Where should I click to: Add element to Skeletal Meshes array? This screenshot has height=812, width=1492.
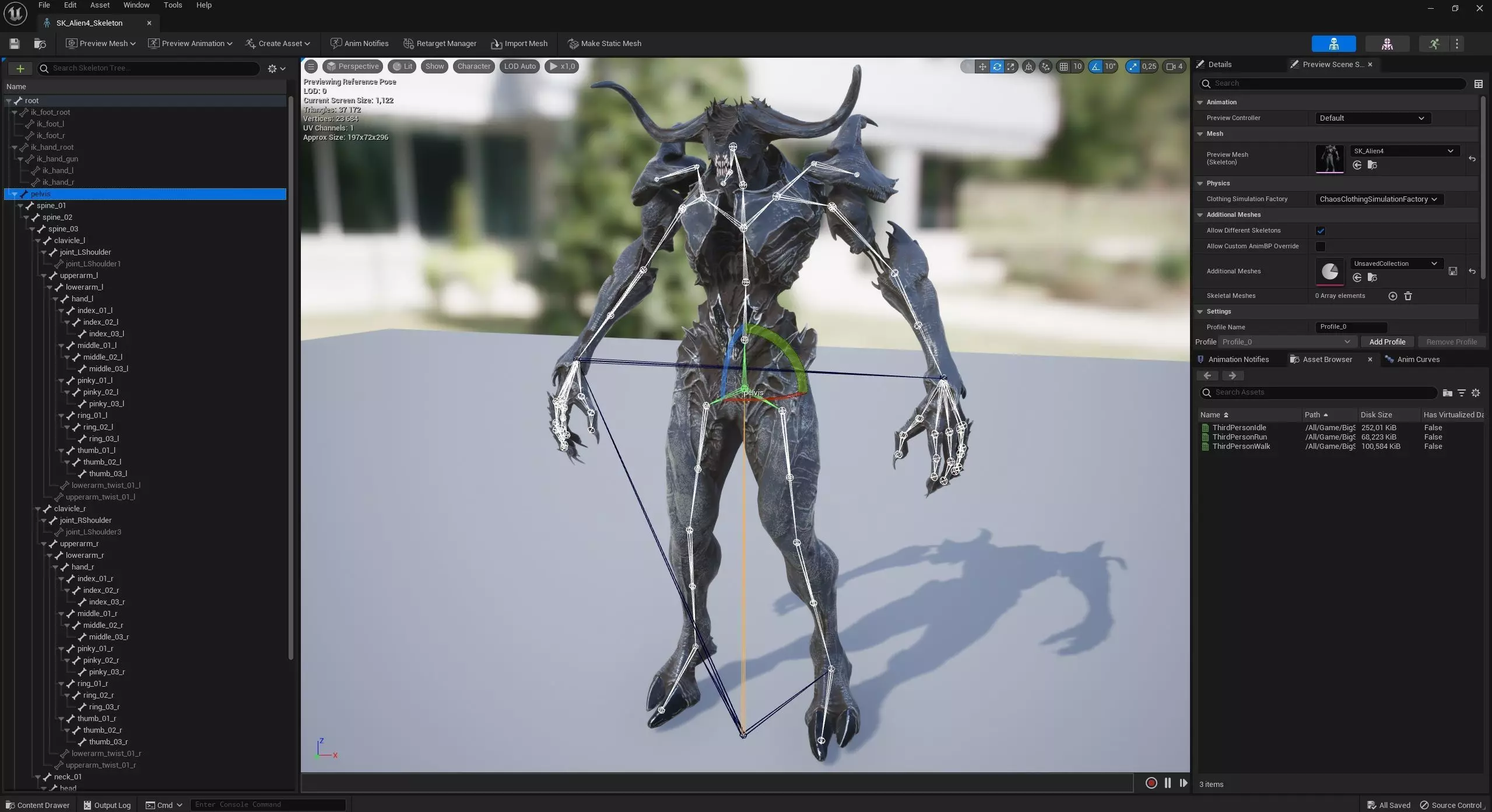tap(1392, 296)
